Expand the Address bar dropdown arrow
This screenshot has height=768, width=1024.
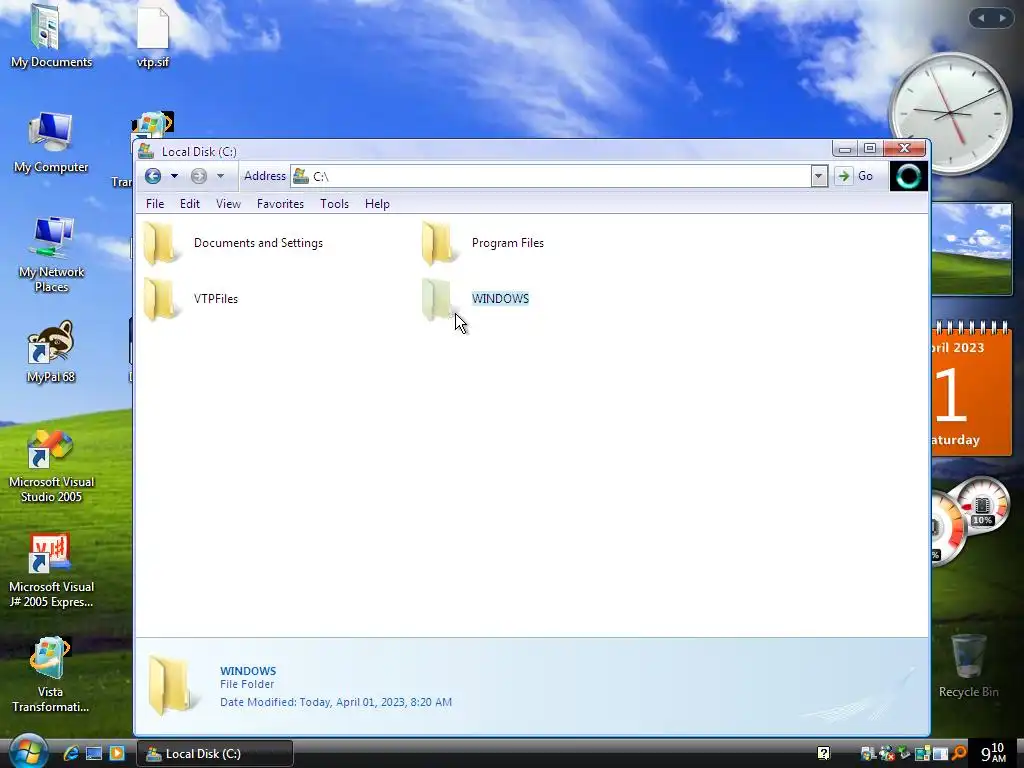coord(819,176)
